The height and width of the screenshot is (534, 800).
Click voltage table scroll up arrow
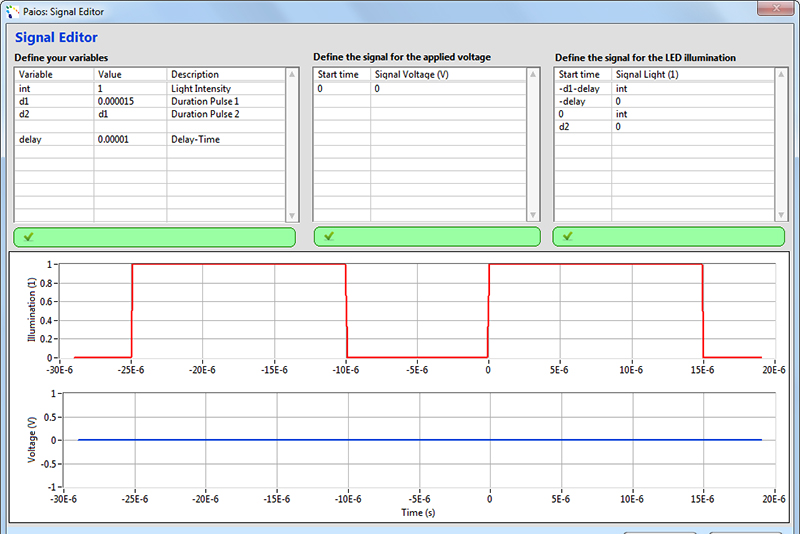pyautogui.click(x=533, y=74)
